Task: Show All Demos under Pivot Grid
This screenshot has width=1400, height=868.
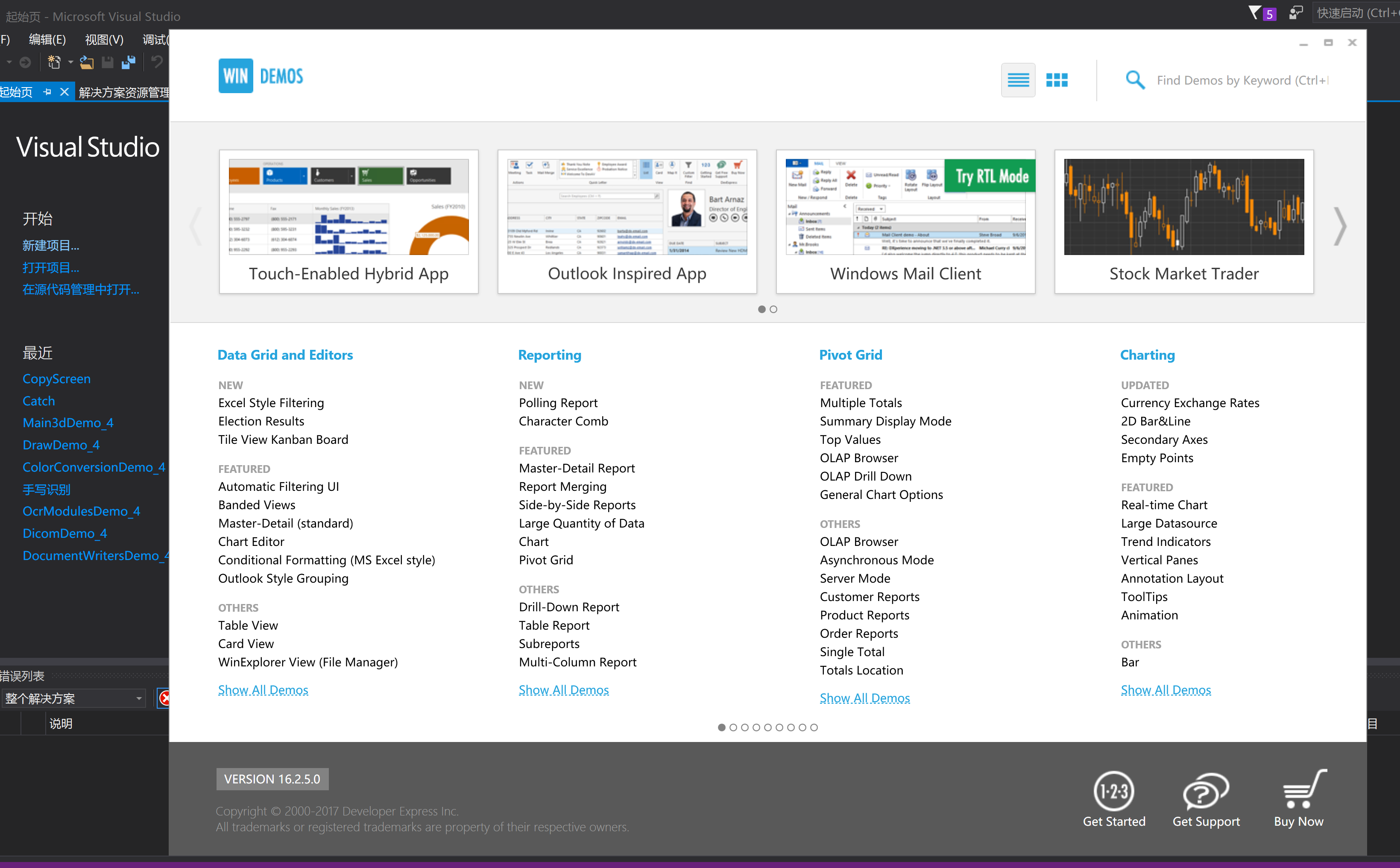Action: (x=864, y=698)
